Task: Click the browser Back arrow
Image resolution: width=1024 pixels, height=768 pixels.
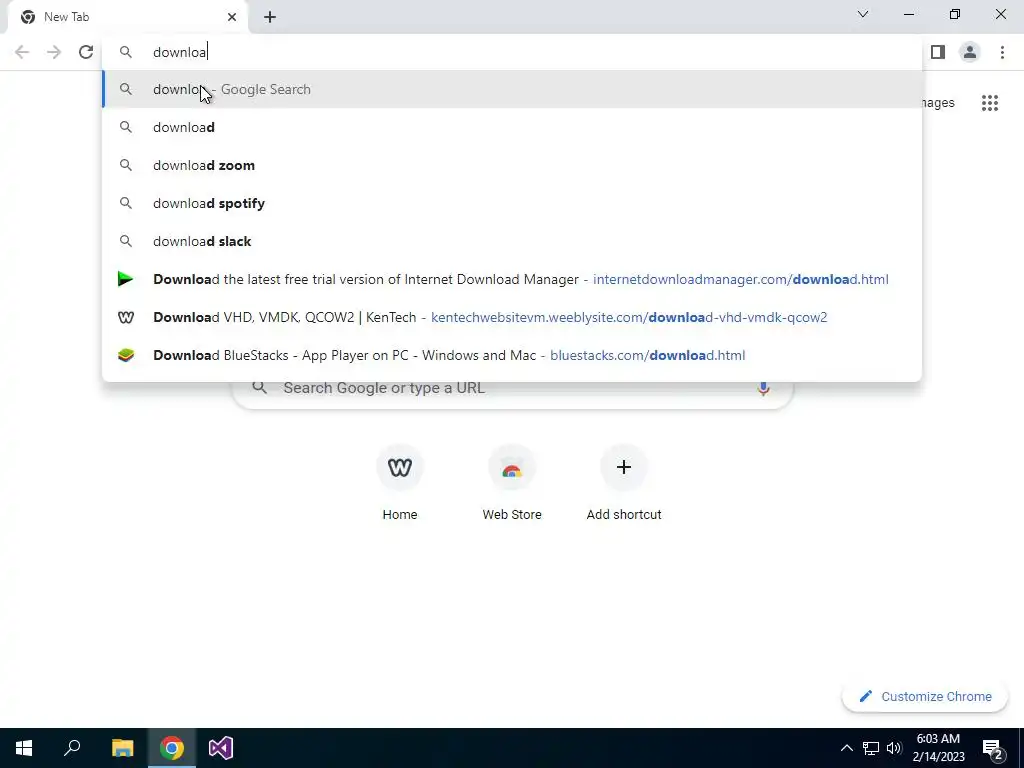Action: point(22,52)
